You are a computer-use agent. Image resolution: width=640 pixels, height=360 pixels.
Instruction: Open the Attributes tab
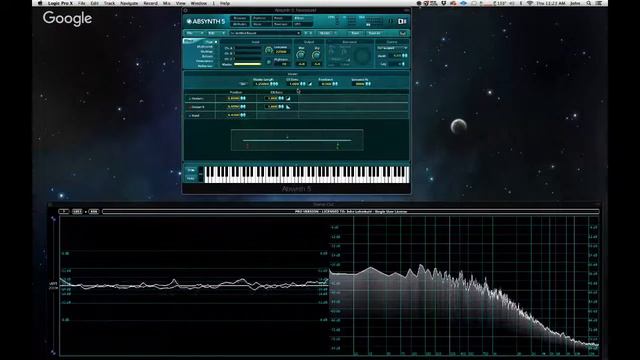(240, 24)
